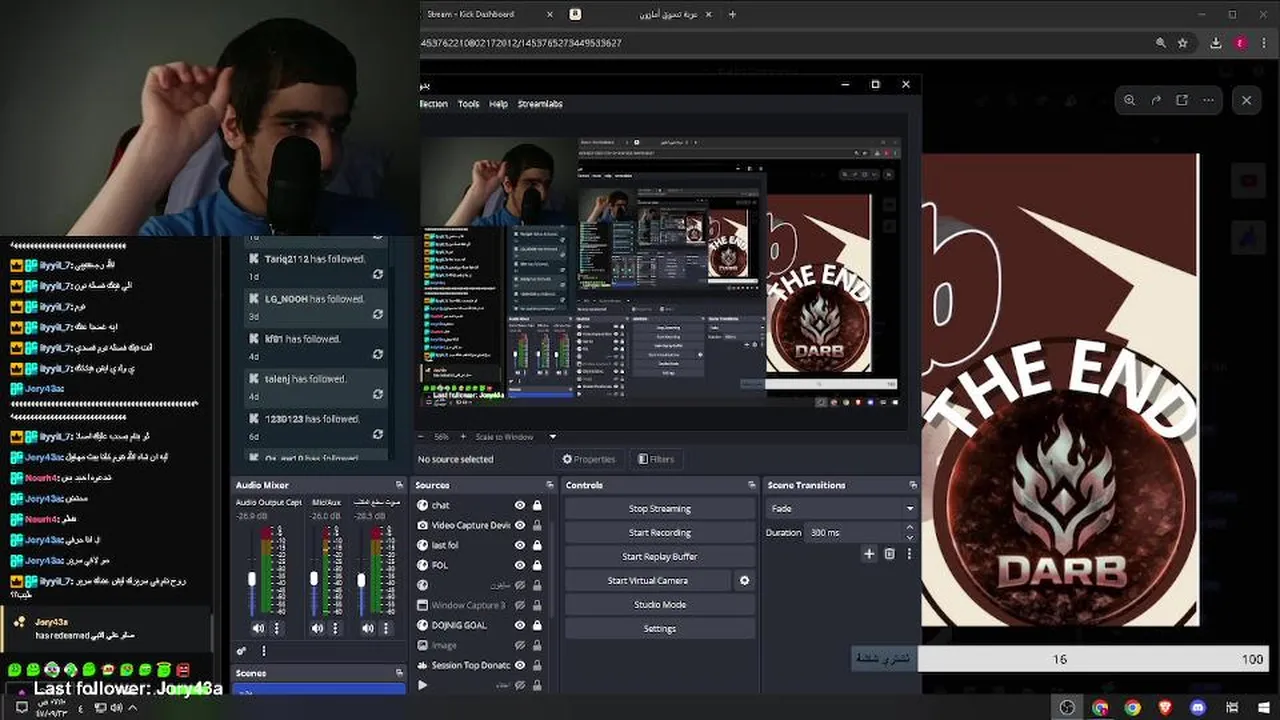Screen dimensions: 1280x720
Task: Open Audio Output Capture three-dot menu
Action: coord(277,628)
